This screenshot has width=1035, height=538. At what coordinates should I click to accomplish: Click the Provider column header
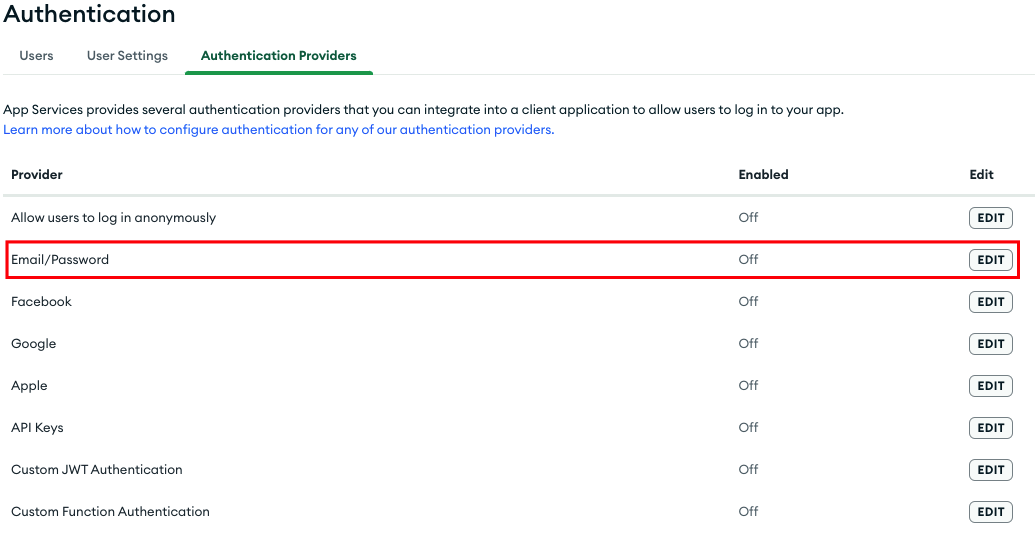(37, 174)
